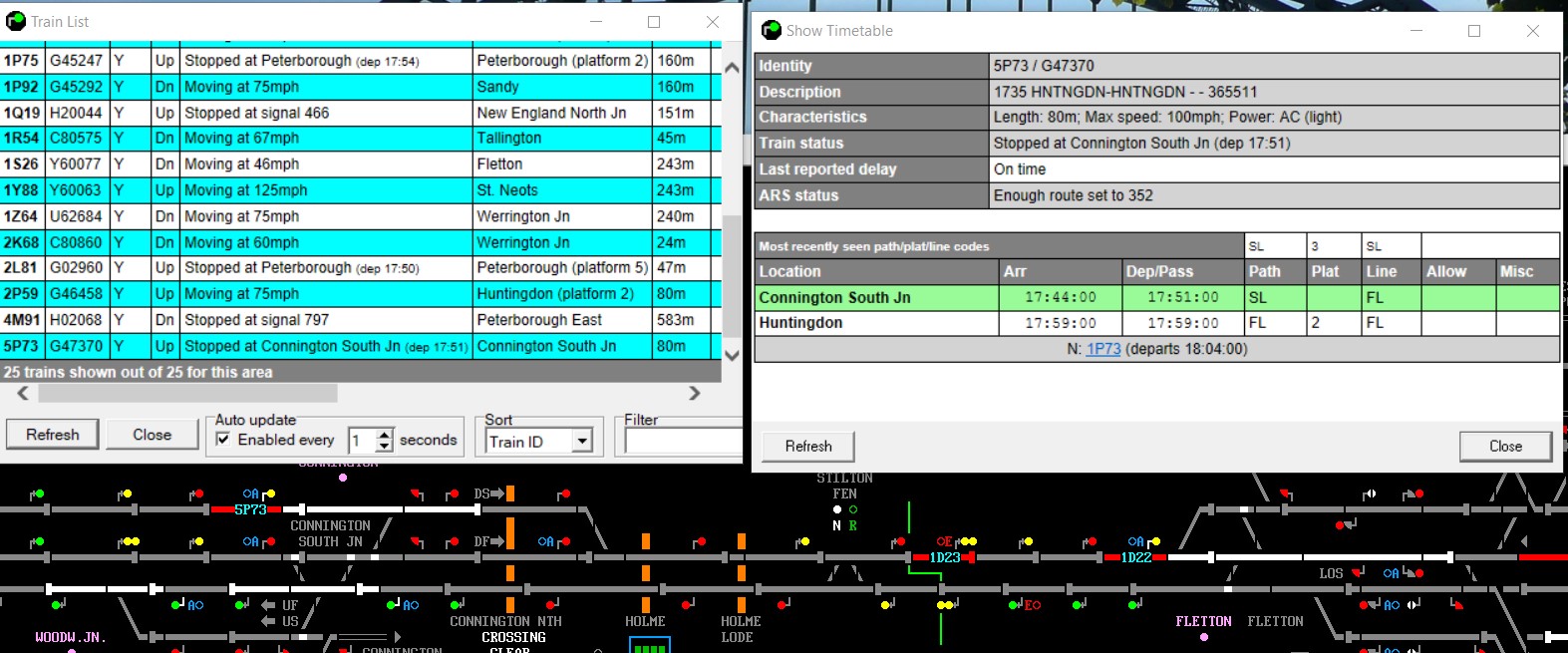Select train 1Q19 row in Train List
The width and height of the screenshot is (1568, 653).
click(360, 113)
